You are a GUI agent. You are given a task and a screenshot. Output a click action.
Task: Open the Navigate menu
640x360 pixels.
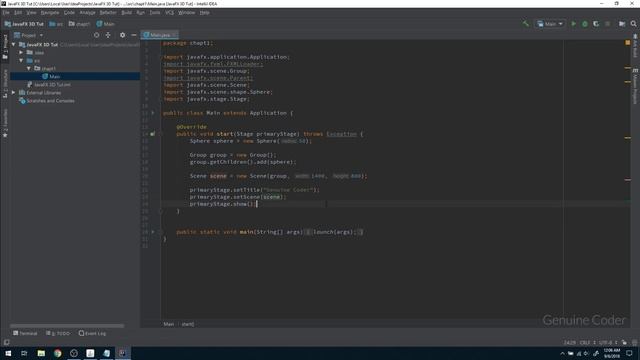pos(50,13)
